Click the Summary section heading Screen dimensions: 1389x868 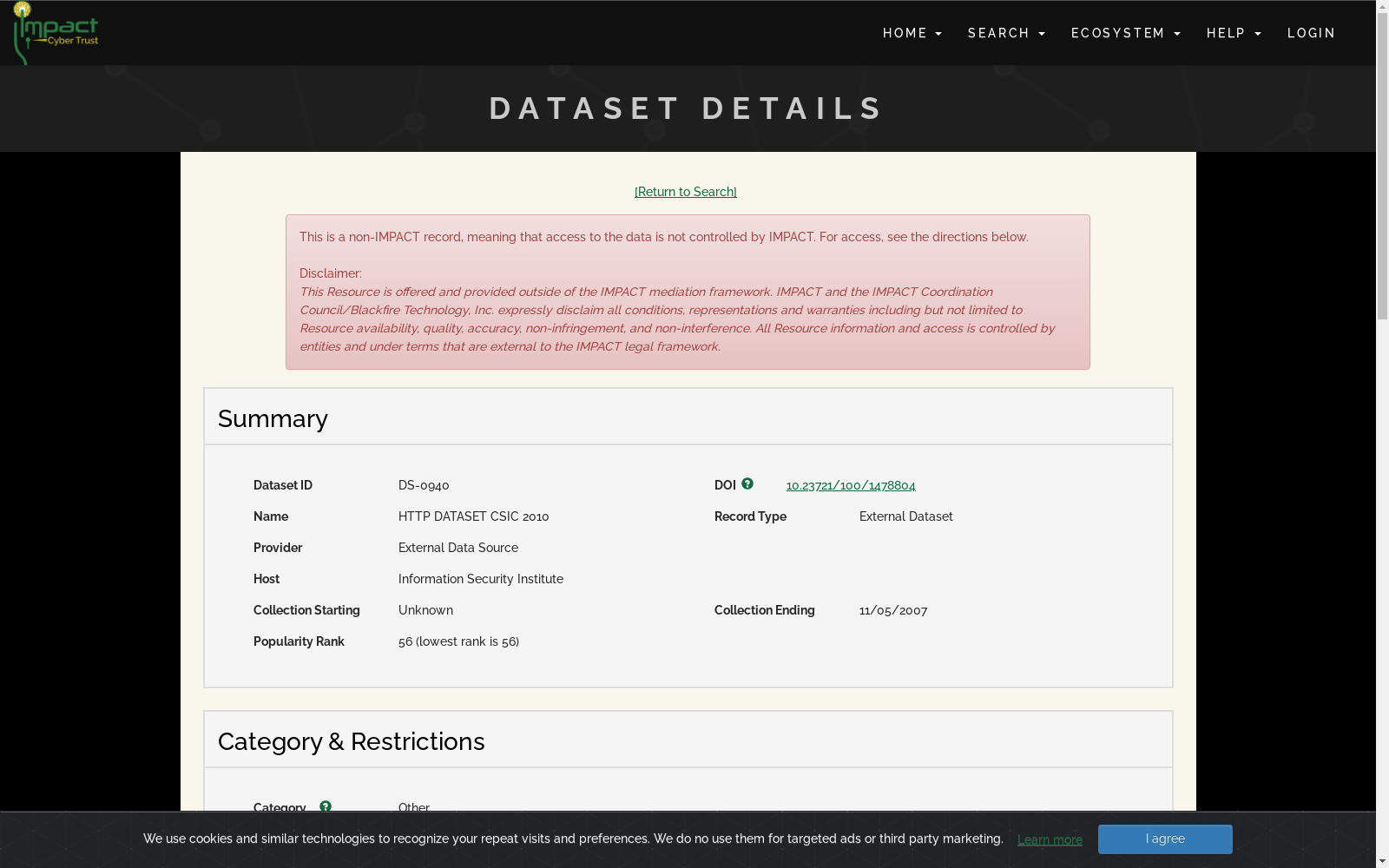(x=273, y=419)
